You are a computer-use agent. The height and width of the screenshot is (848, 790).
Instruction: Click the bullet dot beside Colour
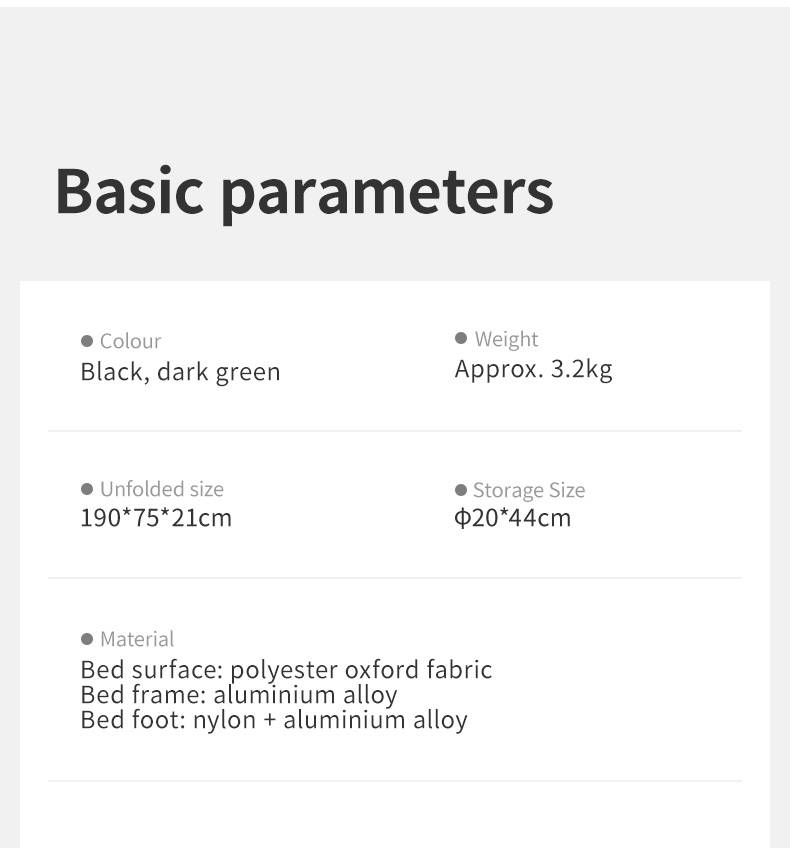pos(87,341)
